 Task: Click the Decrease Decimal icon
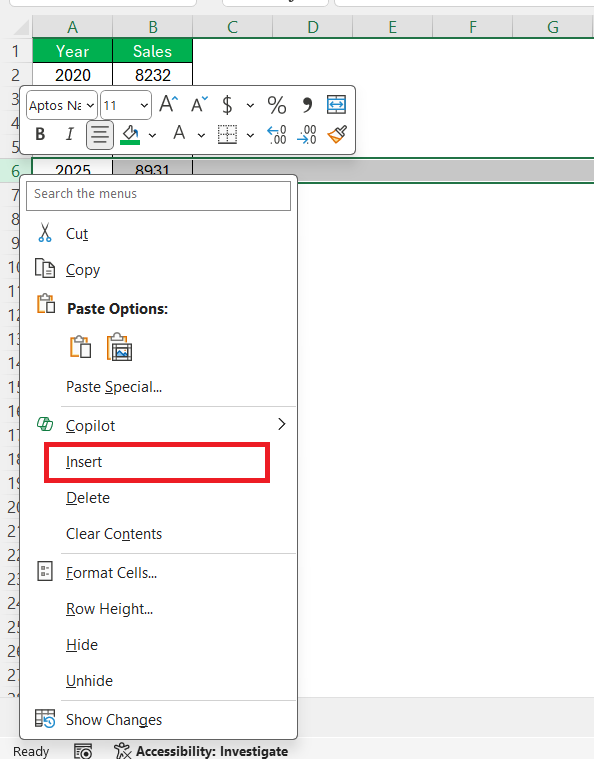point(307,135)
